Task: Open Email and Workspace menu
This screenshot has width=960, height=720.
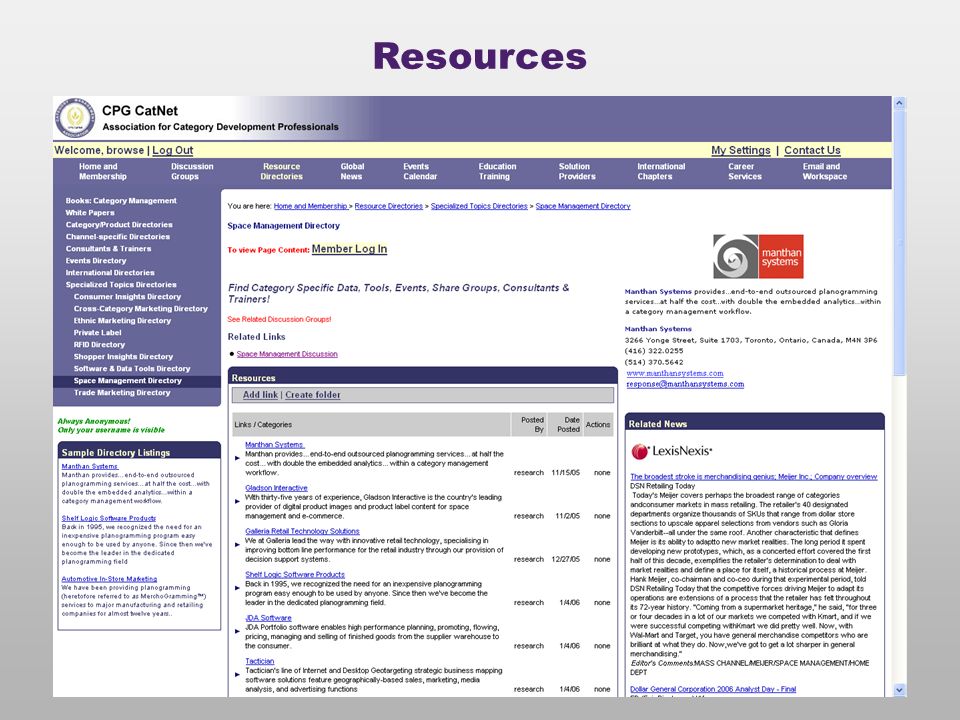Action: pyautogui.click(x=825, y=171)
